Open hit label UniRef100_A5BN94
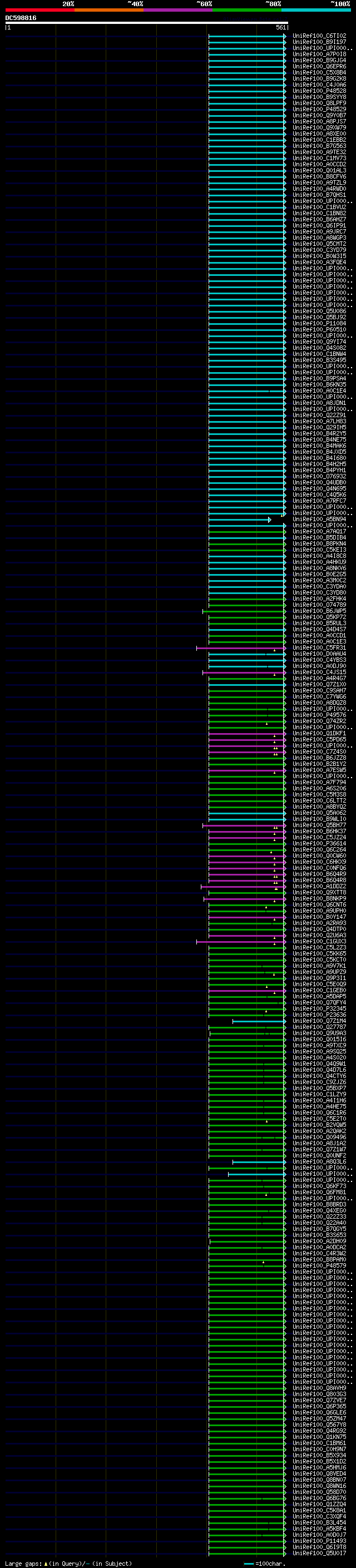The image size is (356, 1568). [319, 519]
